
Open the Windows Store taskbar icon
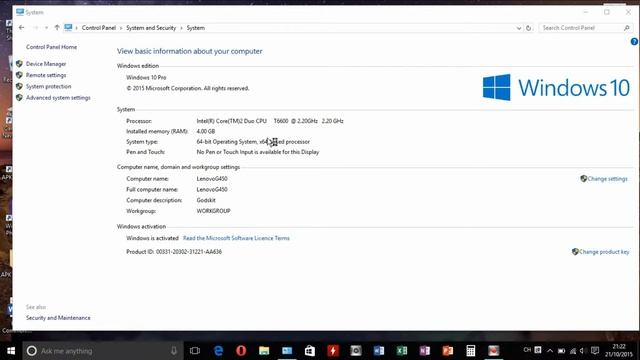click(310, 351)
